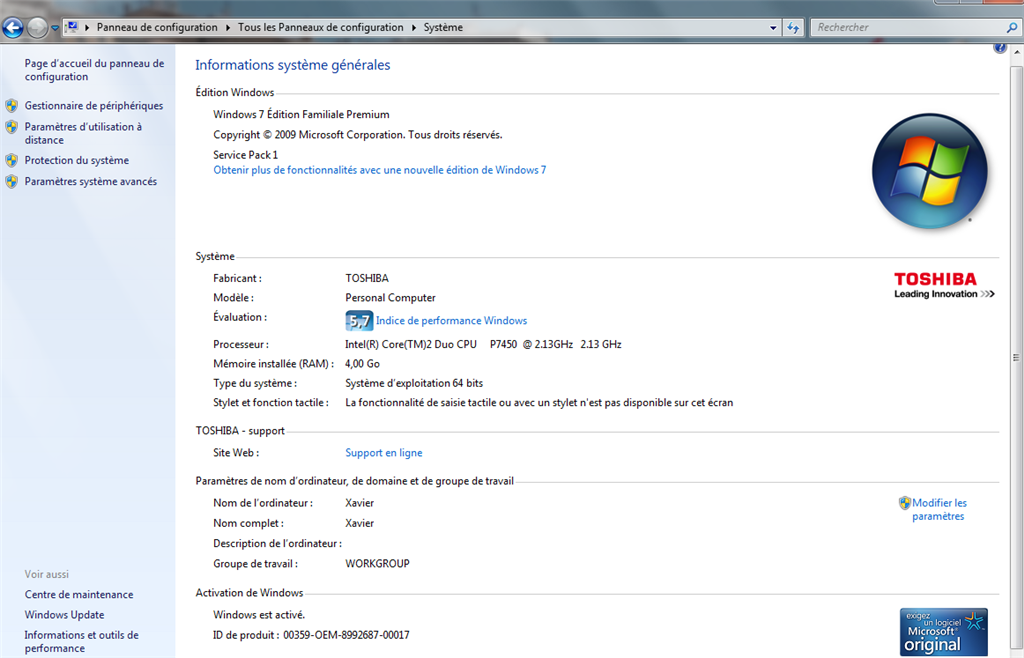The height and width of the screenshot is (658, 1024).
Task: Expand chevron before Système breadcrumb
Action: click(x=413, y=27)
